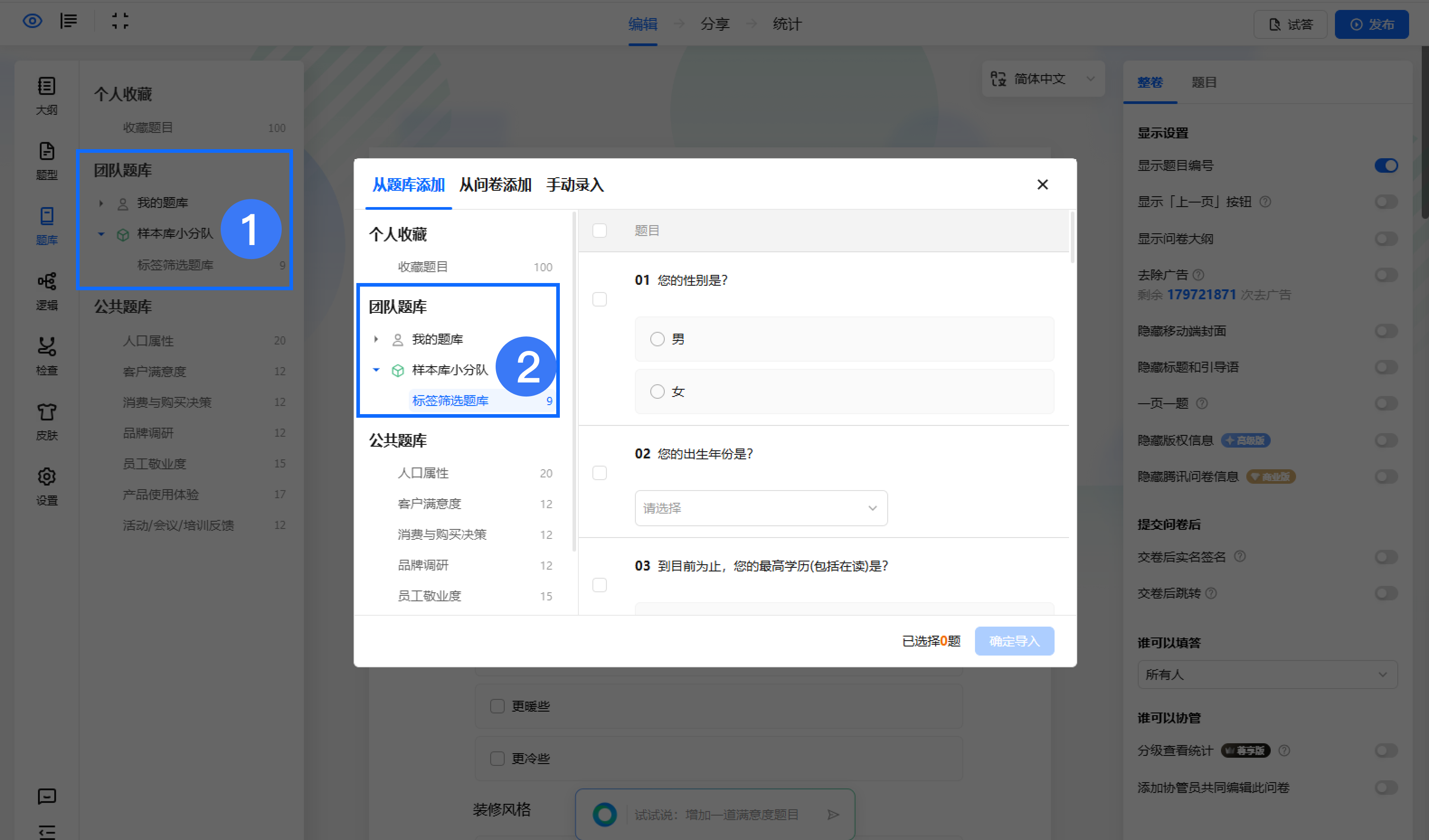Image resolution: width=1429 pixels, height=840 pixels.
Task: Open the 设置 sidebar panel
Action: pos(47,487)
